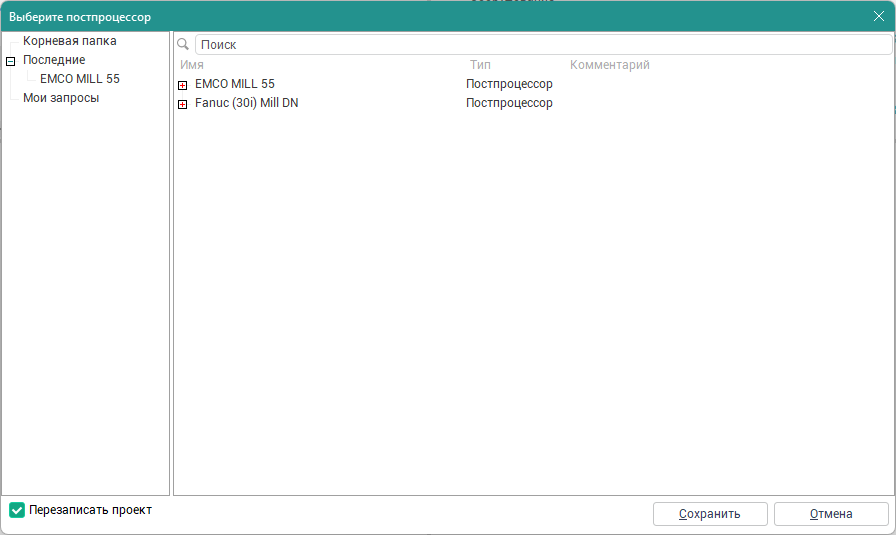Screen dimensions: 896x535
Task: Toggle the Перезаписать проект checkbox
Action: click(17, 510)
